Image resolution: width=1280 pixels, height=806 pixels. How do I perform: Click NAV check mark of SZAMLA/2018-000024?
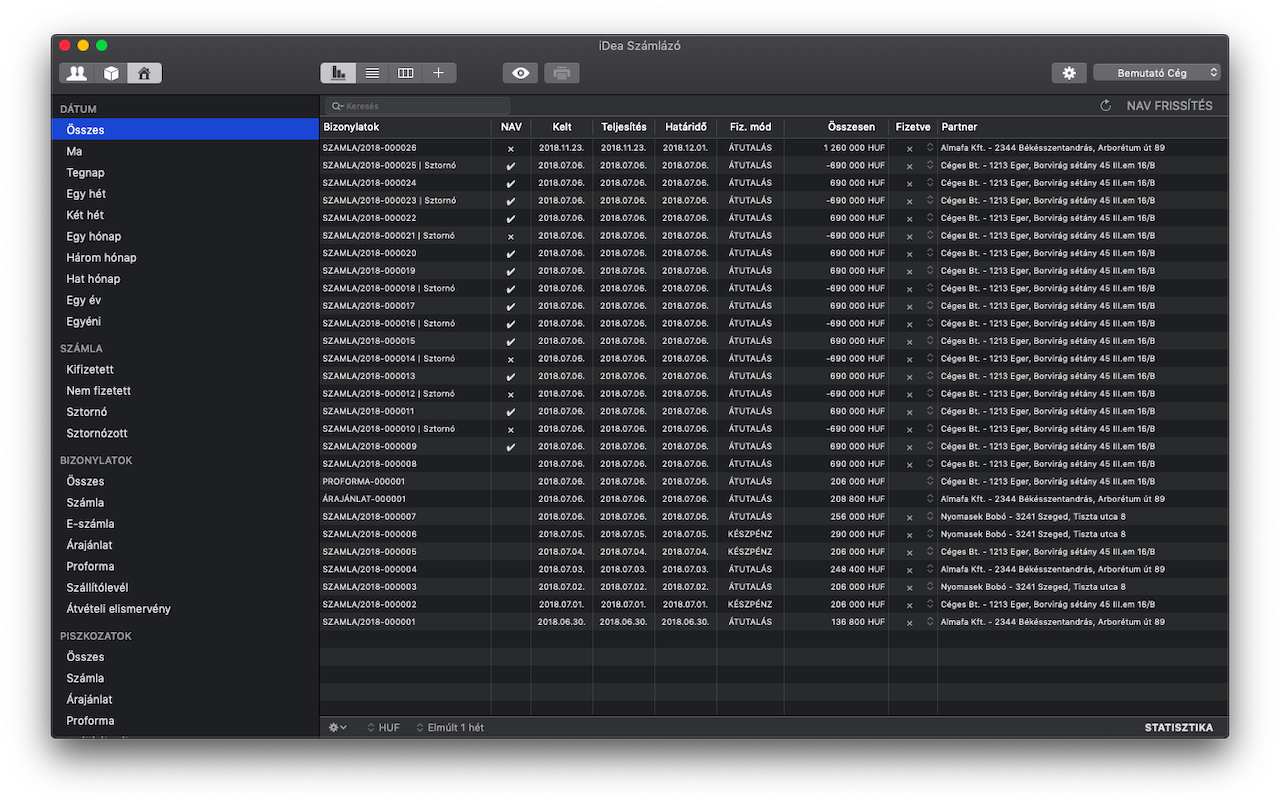[x=511, y=183]
